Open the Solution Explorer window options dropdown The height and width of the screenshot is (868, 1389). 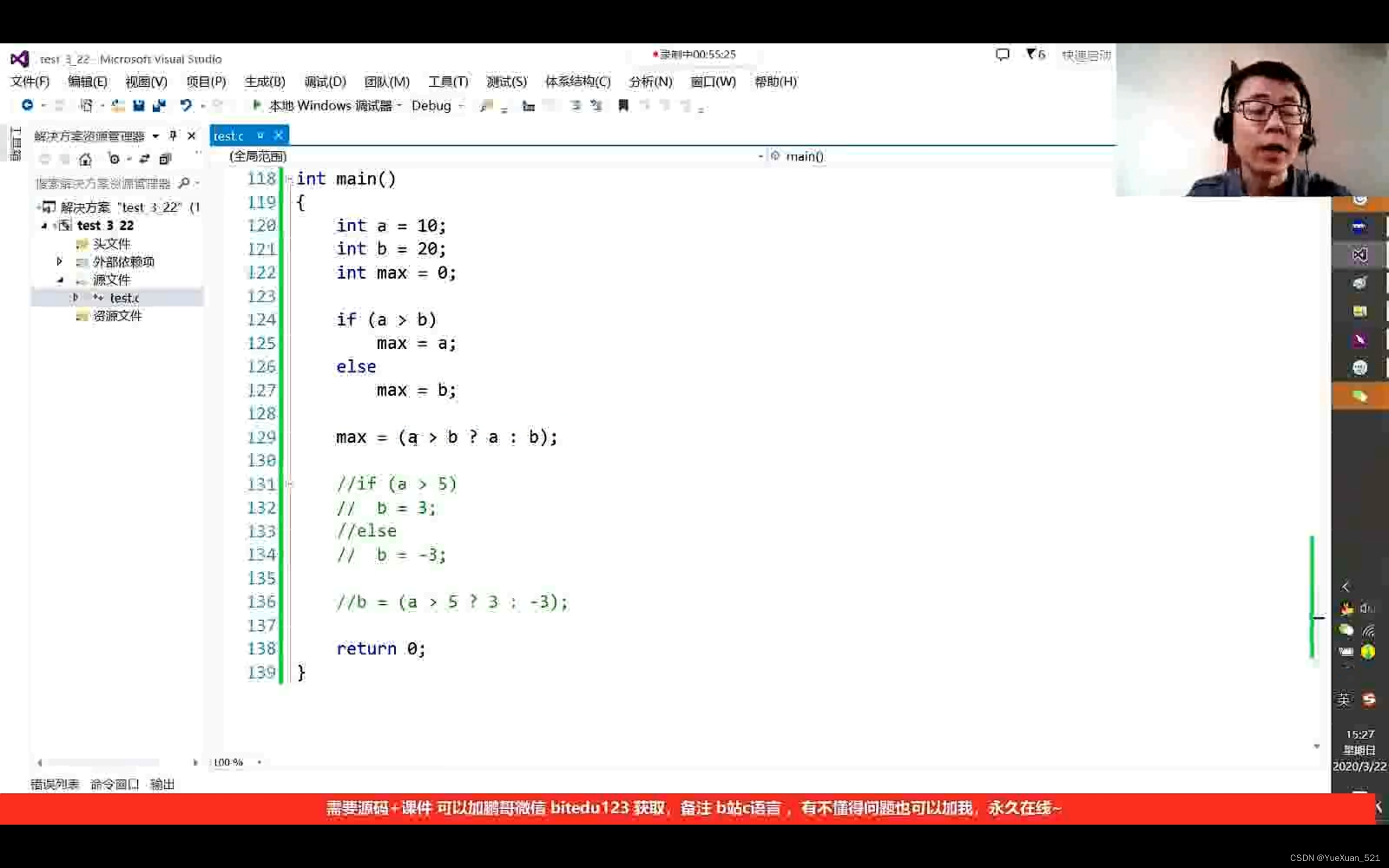pos(156,136)
